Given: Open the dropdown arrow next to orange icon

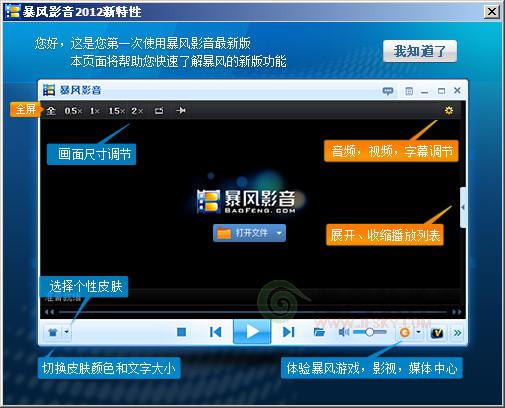Looking at the screenshot, I should (x=418, y=332).
